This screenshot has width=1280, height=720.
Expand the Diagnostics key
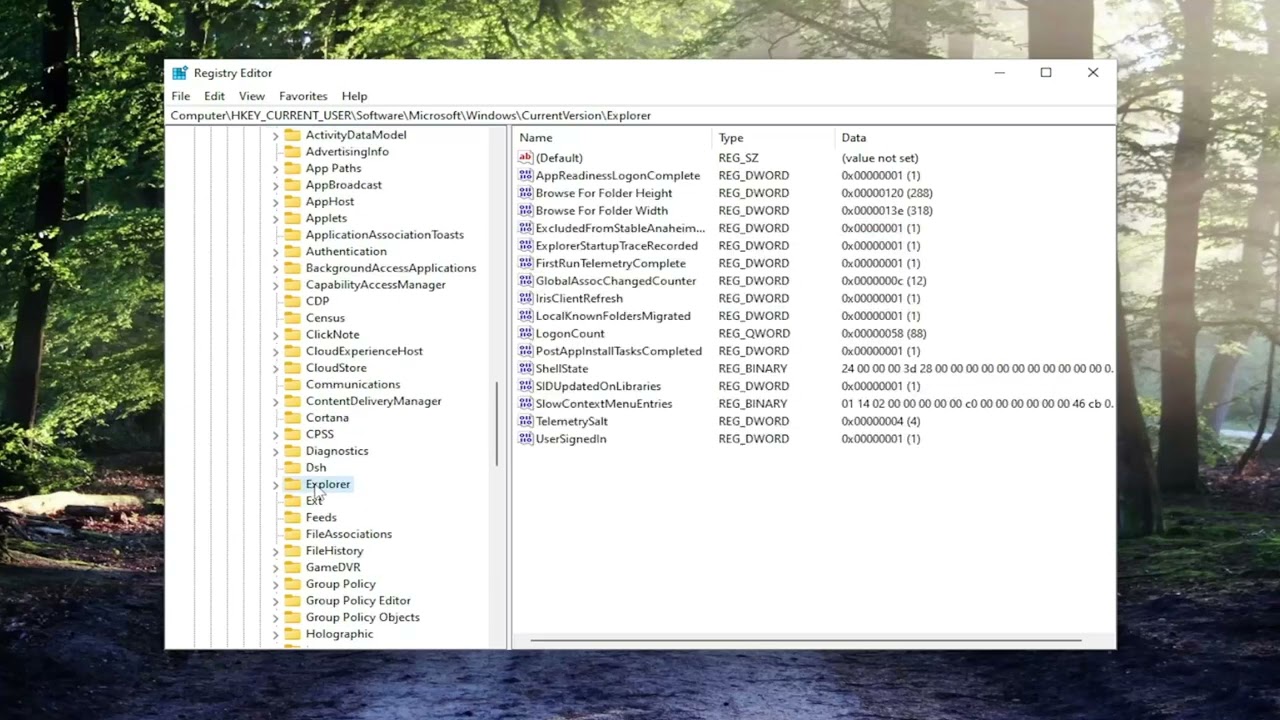click(x=275, y=451)
